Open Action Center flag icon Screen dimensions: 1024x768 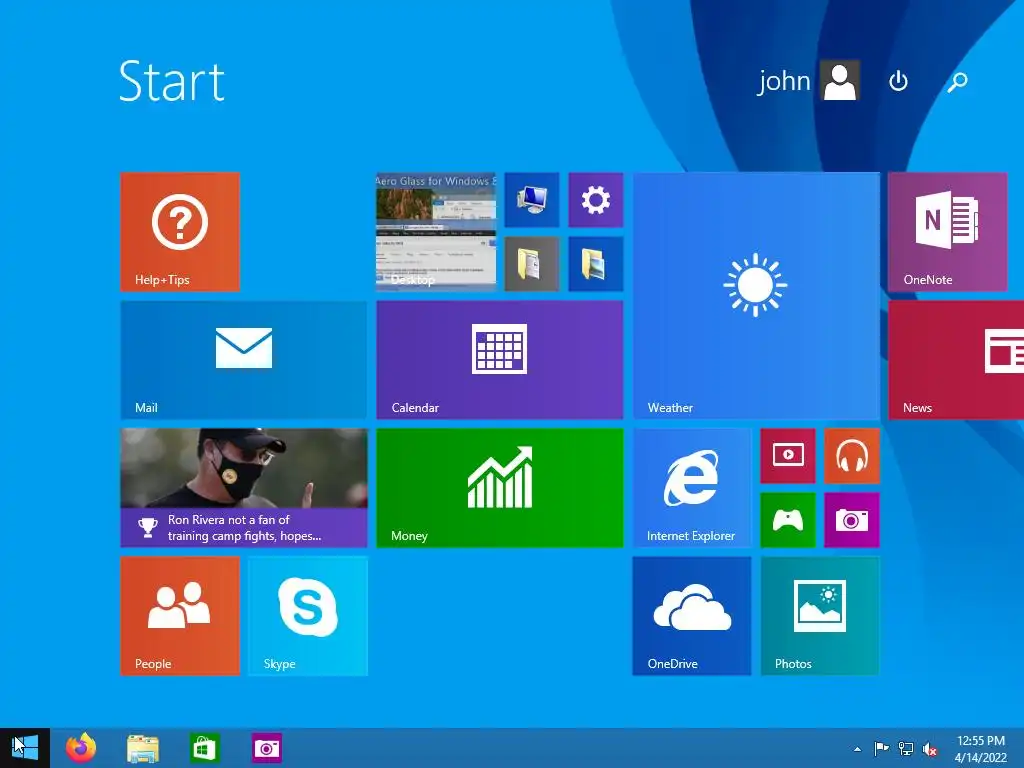coord(881,748)
